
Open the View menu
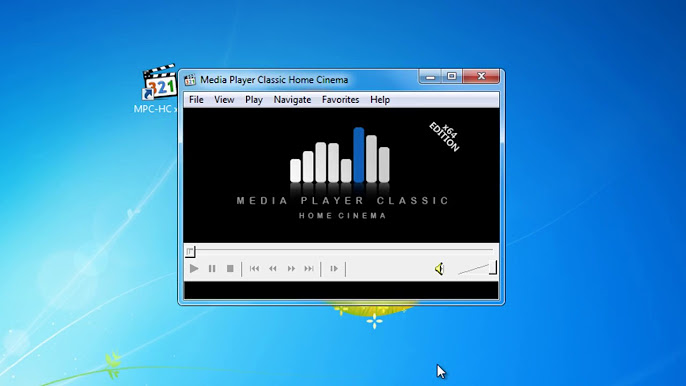point(224,100)
